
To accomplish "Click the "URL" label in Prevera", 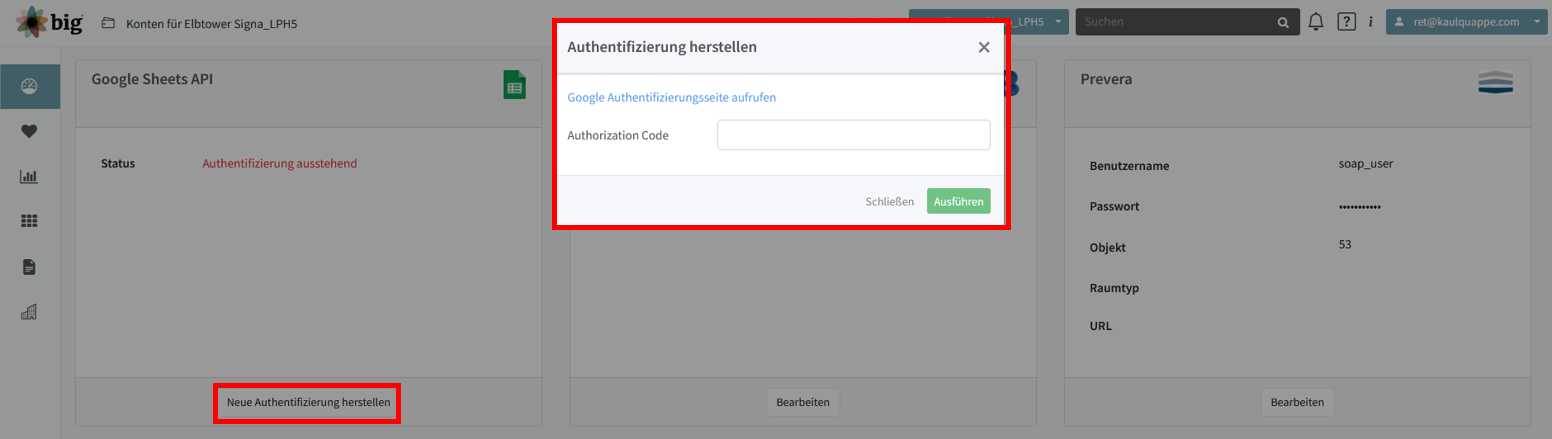I will point(1100,326).
